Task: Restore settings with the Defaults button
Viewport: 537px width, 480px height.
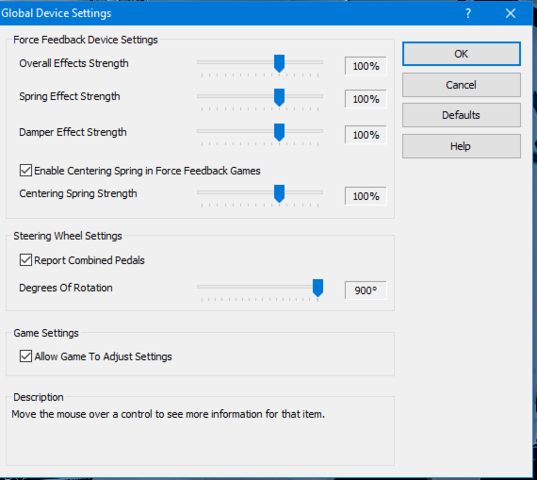Action: point(461,115)
